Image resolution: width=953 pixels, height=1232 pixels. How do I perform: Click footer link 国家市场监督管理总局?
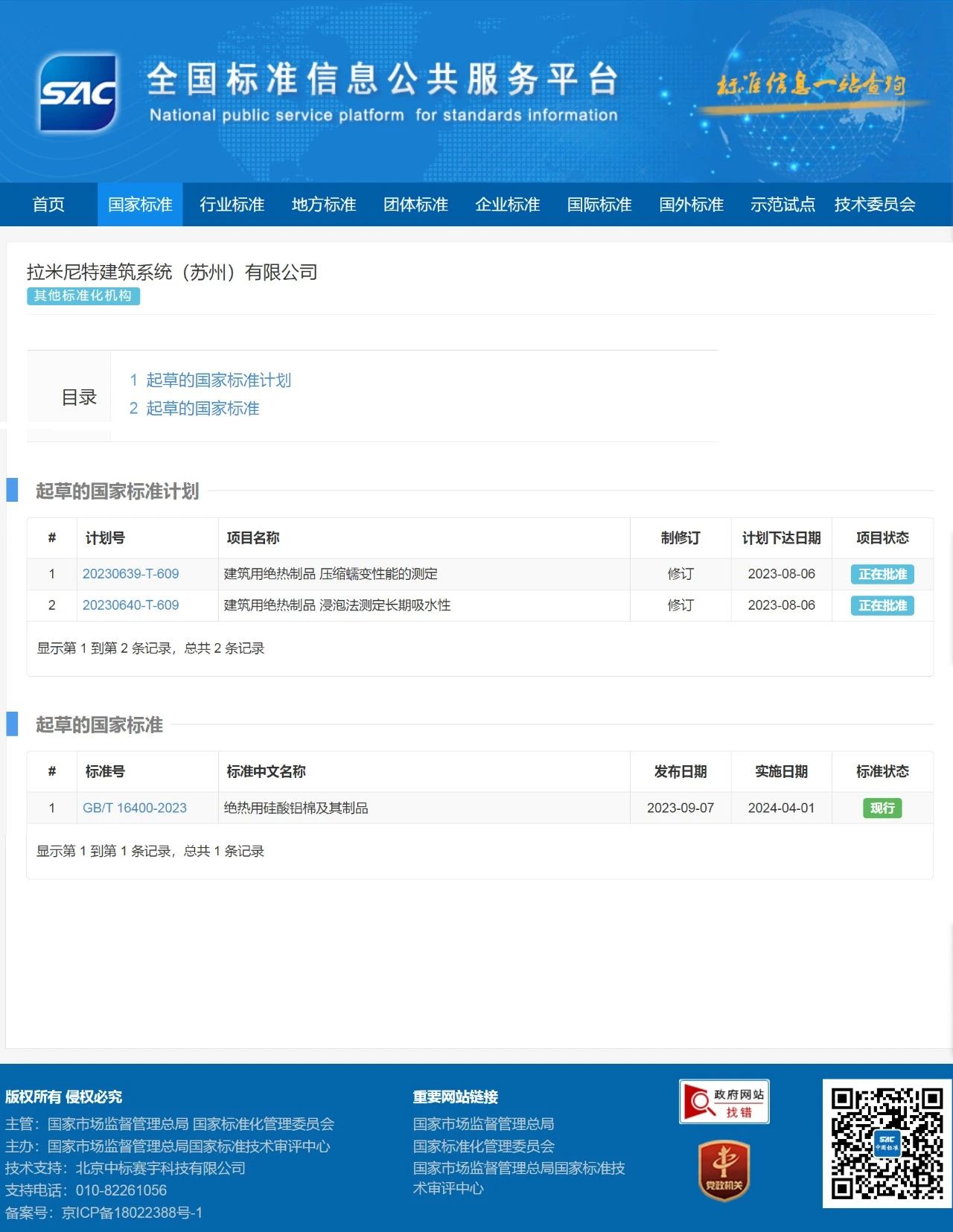pos(483,1124)
